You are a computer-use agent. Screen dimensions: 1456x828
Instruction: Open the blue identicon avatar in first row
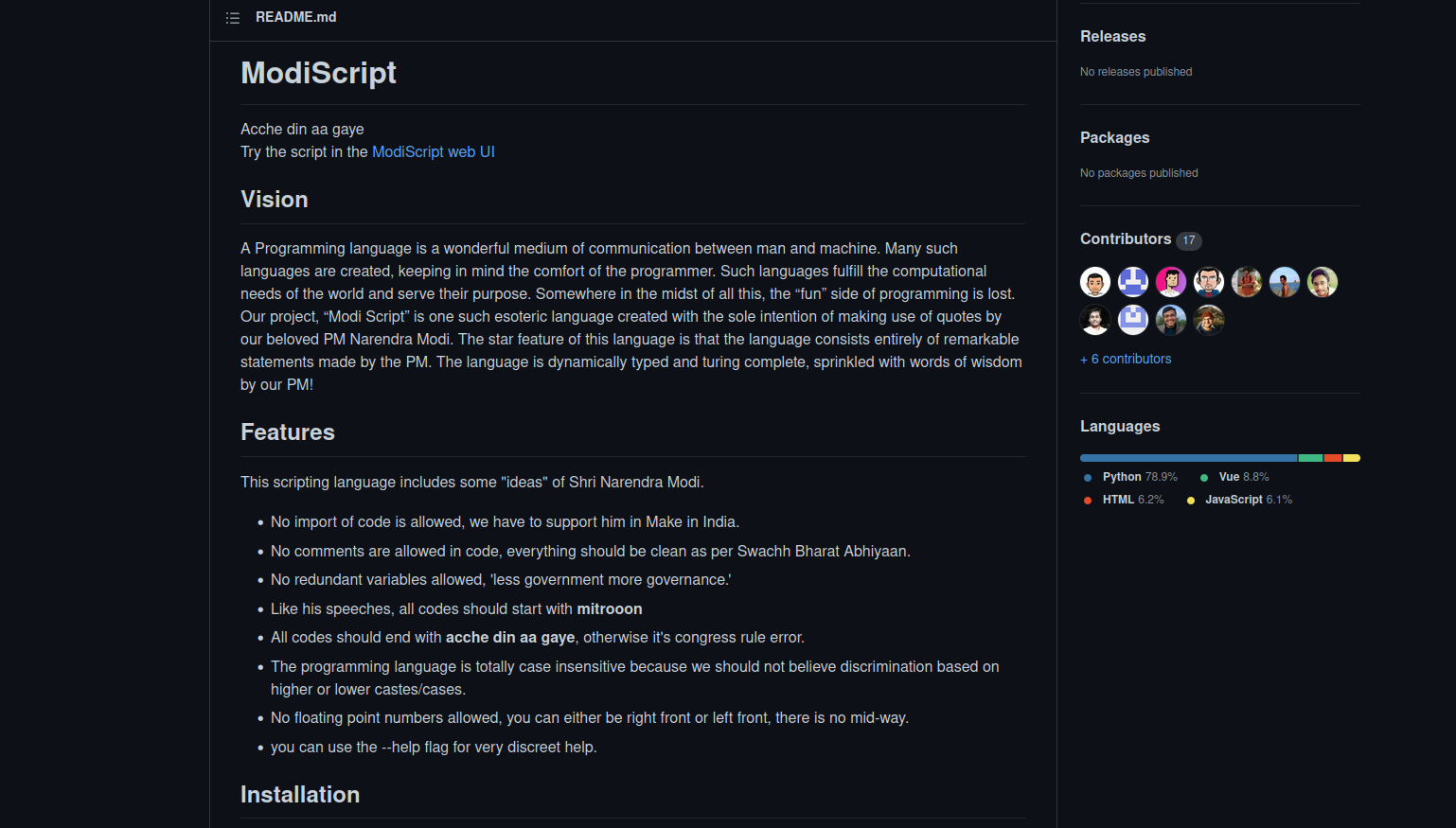(1133, 282)
